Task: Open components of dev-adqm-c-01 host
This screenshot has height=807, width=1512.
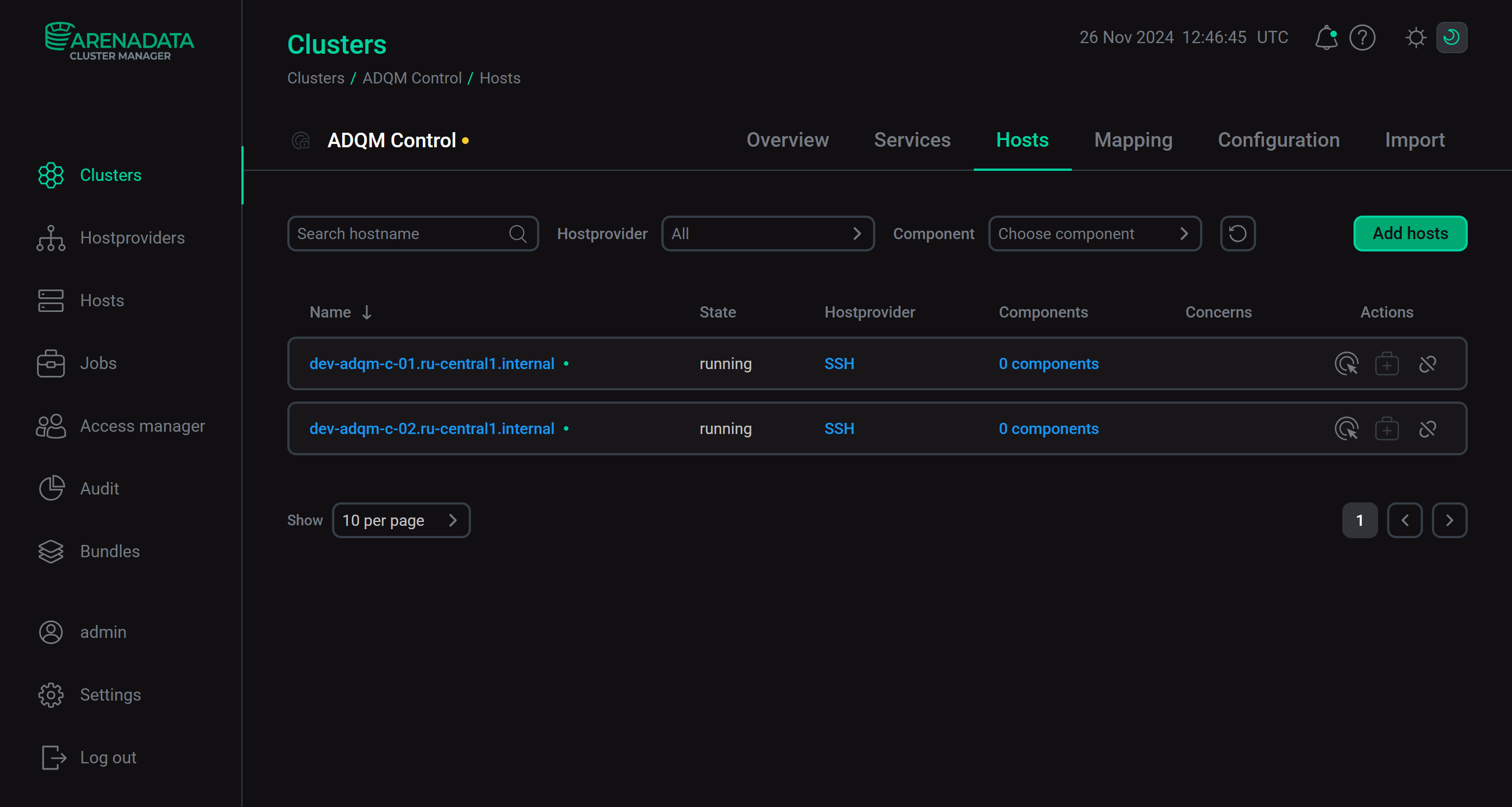Action: tap(1048, 364)
